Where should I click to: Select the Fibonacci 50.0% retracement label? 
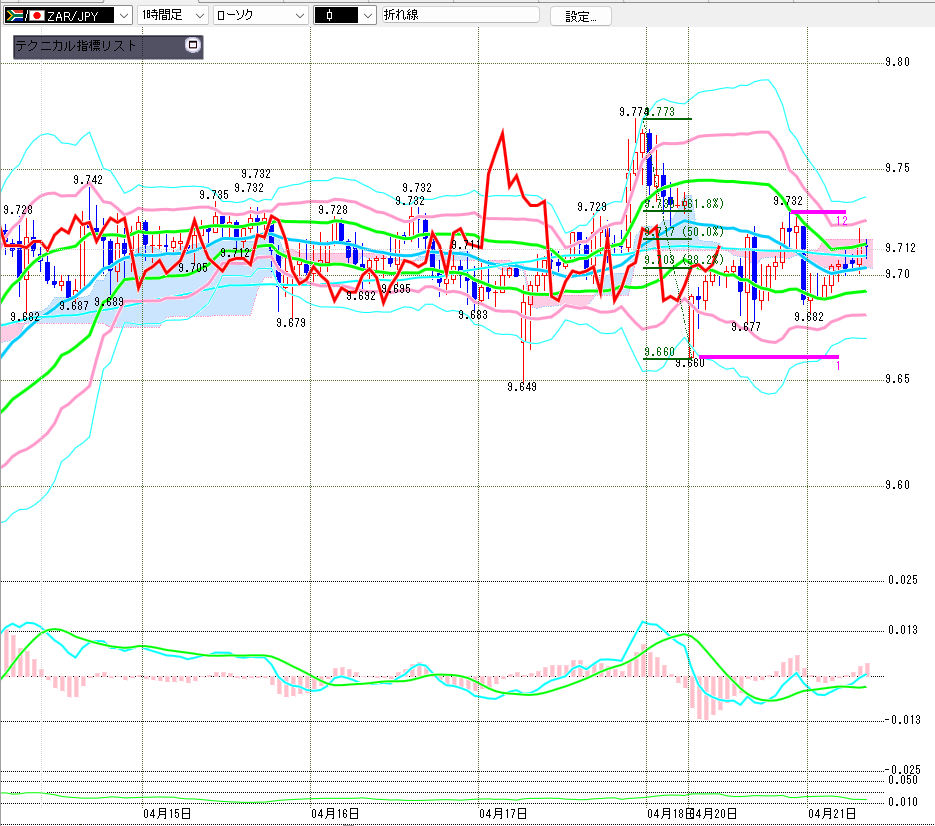690,232
